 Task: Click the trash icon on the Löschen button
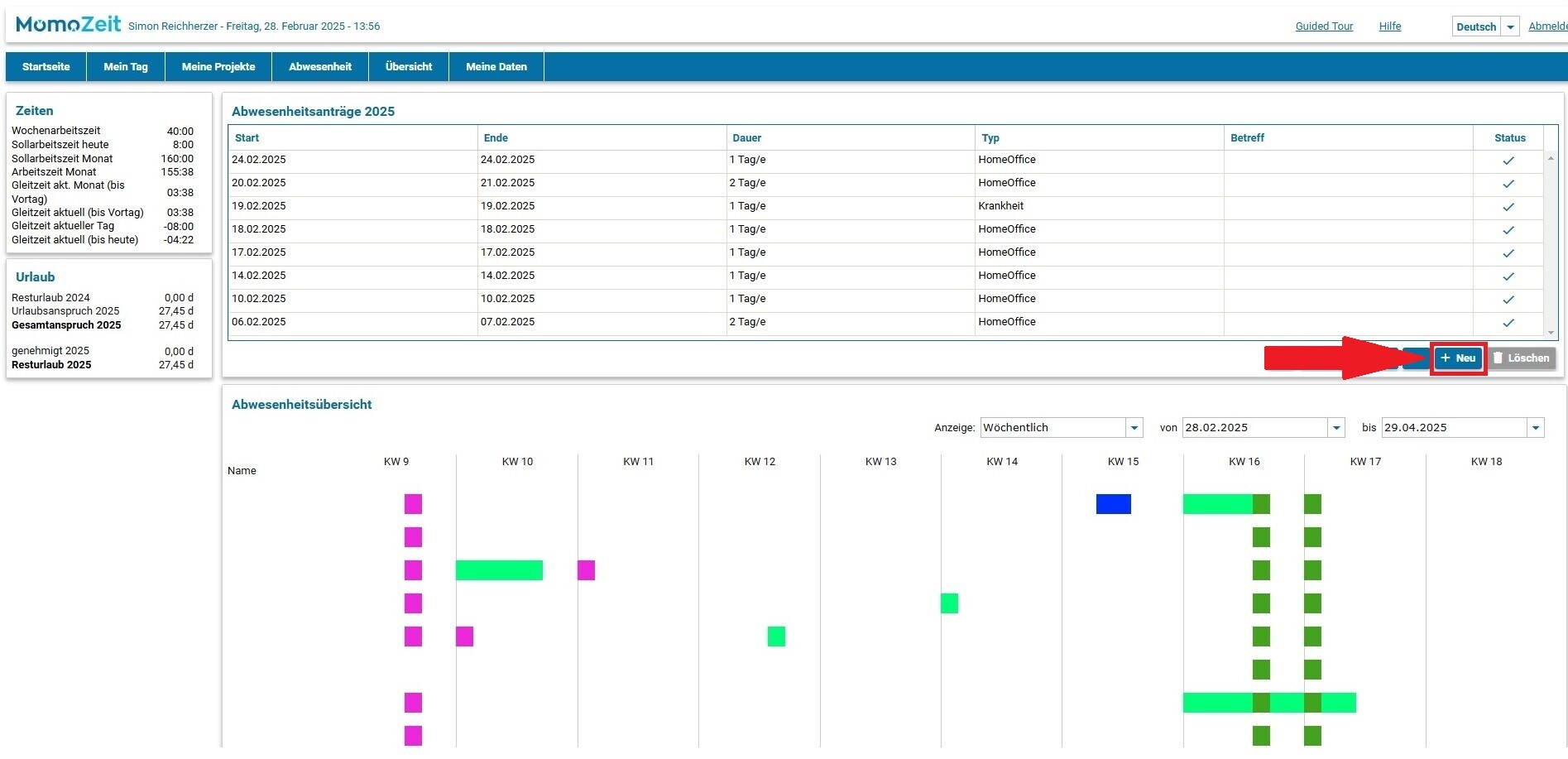coord(1498,358)
